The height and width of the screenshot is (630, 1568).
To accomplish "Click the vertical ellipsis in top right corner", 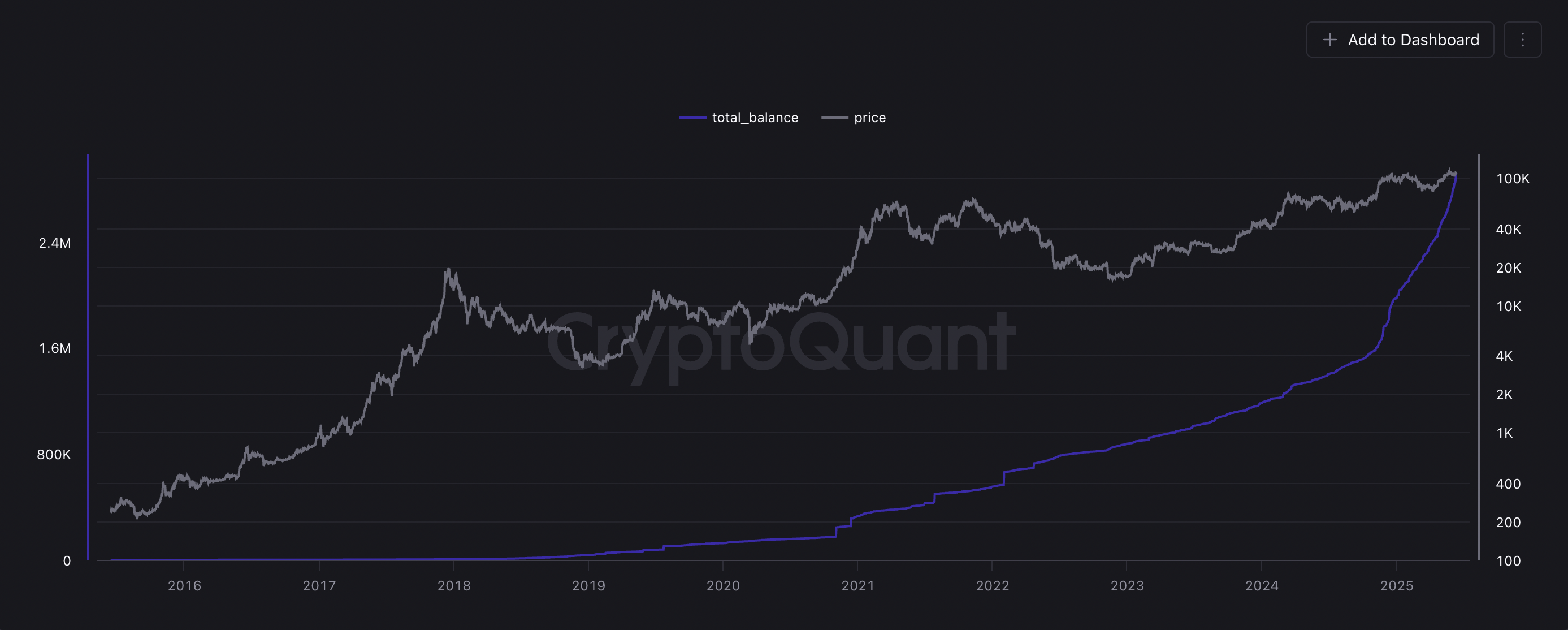I will click(x=1522, y=40).
